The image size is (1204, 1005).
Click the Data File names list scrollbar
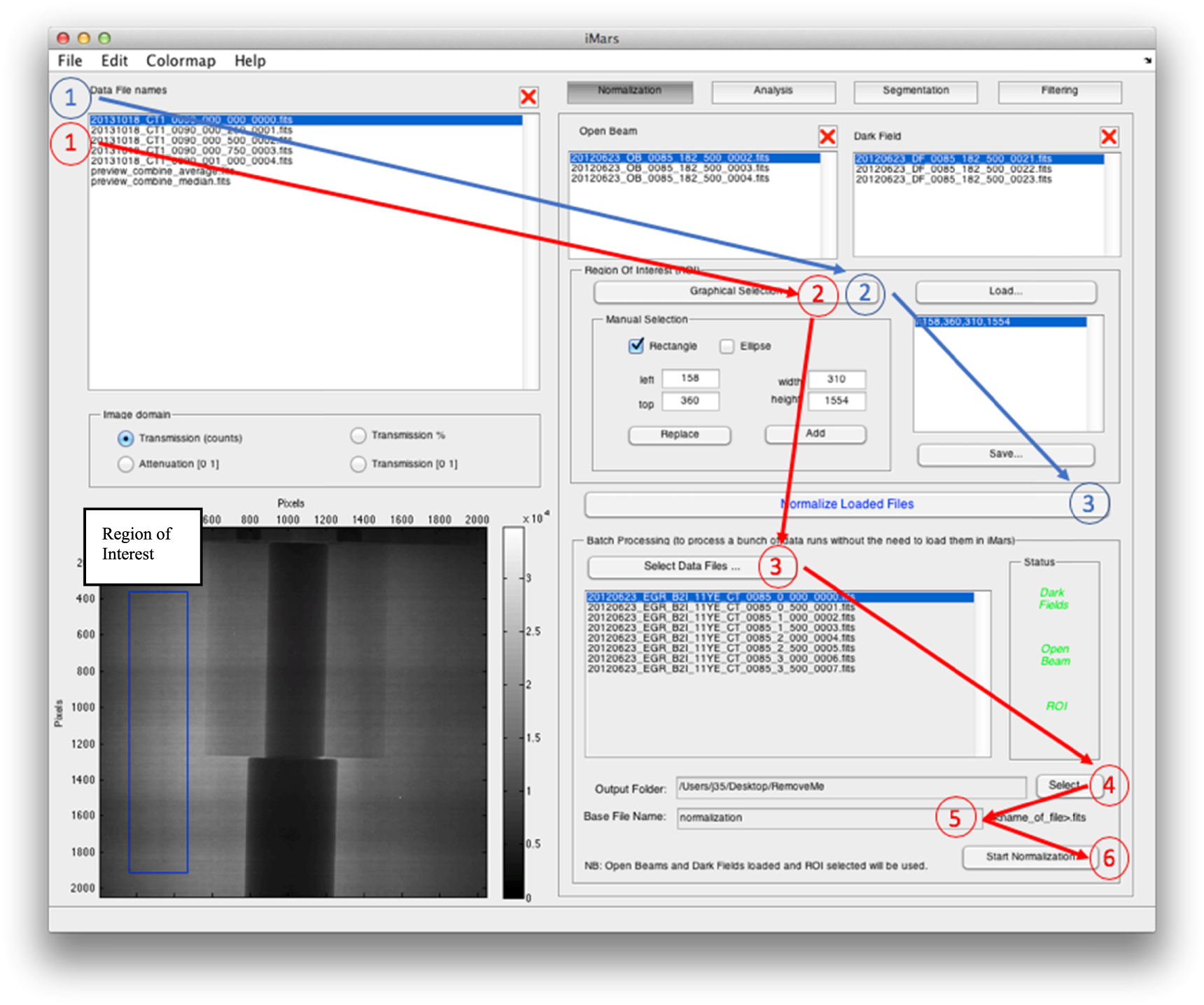[532, 252]
